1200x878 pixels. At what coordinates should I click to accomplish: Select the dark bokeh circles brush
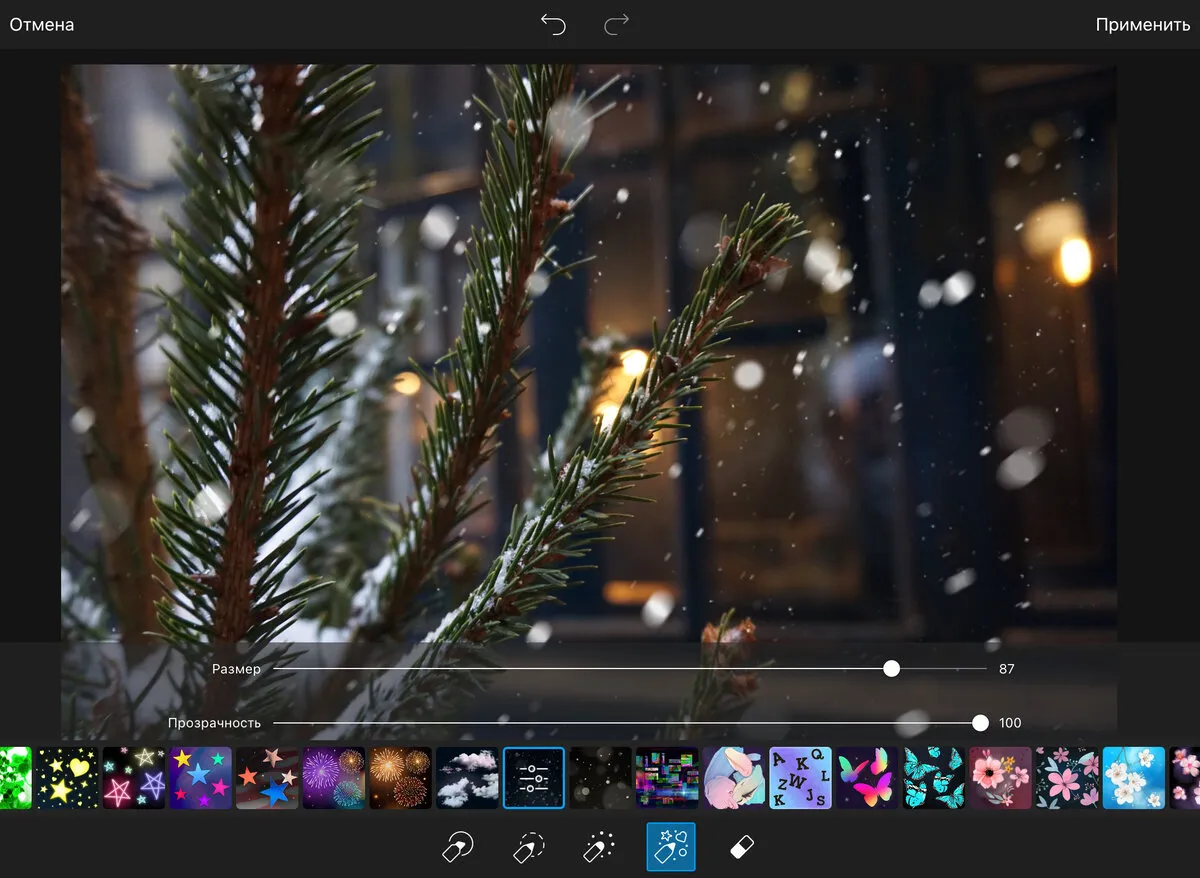pyautogui.click(x=601, y=778)
